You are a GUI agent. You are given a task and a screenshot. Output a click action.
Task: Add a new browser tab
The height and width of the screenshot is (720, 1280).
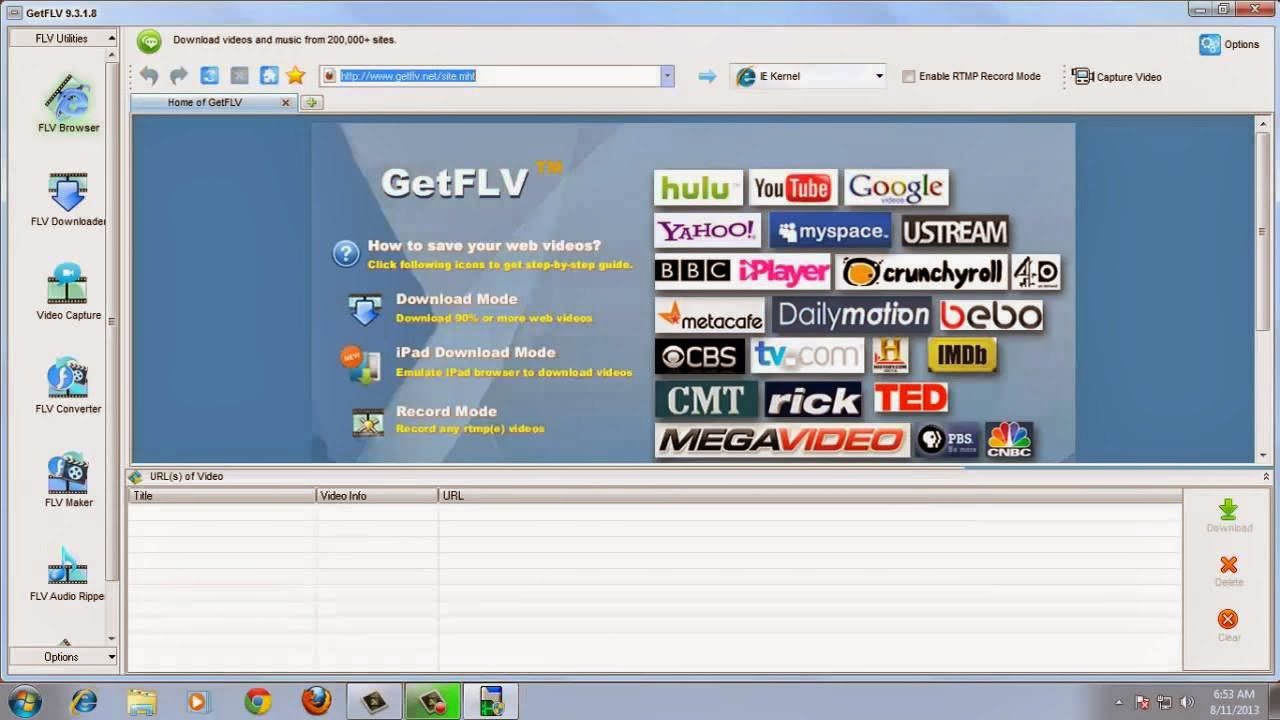click(311, 102)
